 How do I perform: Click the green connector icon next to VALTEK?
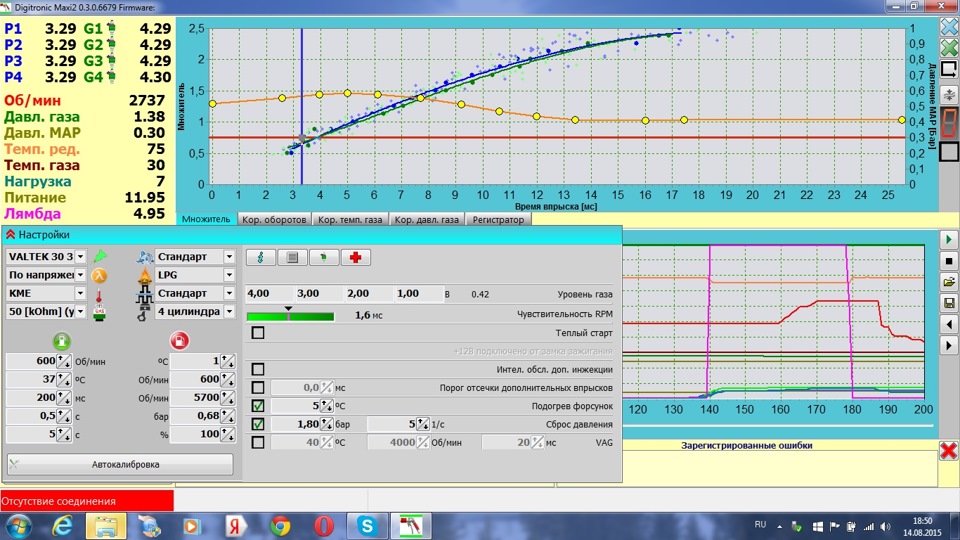99,257
